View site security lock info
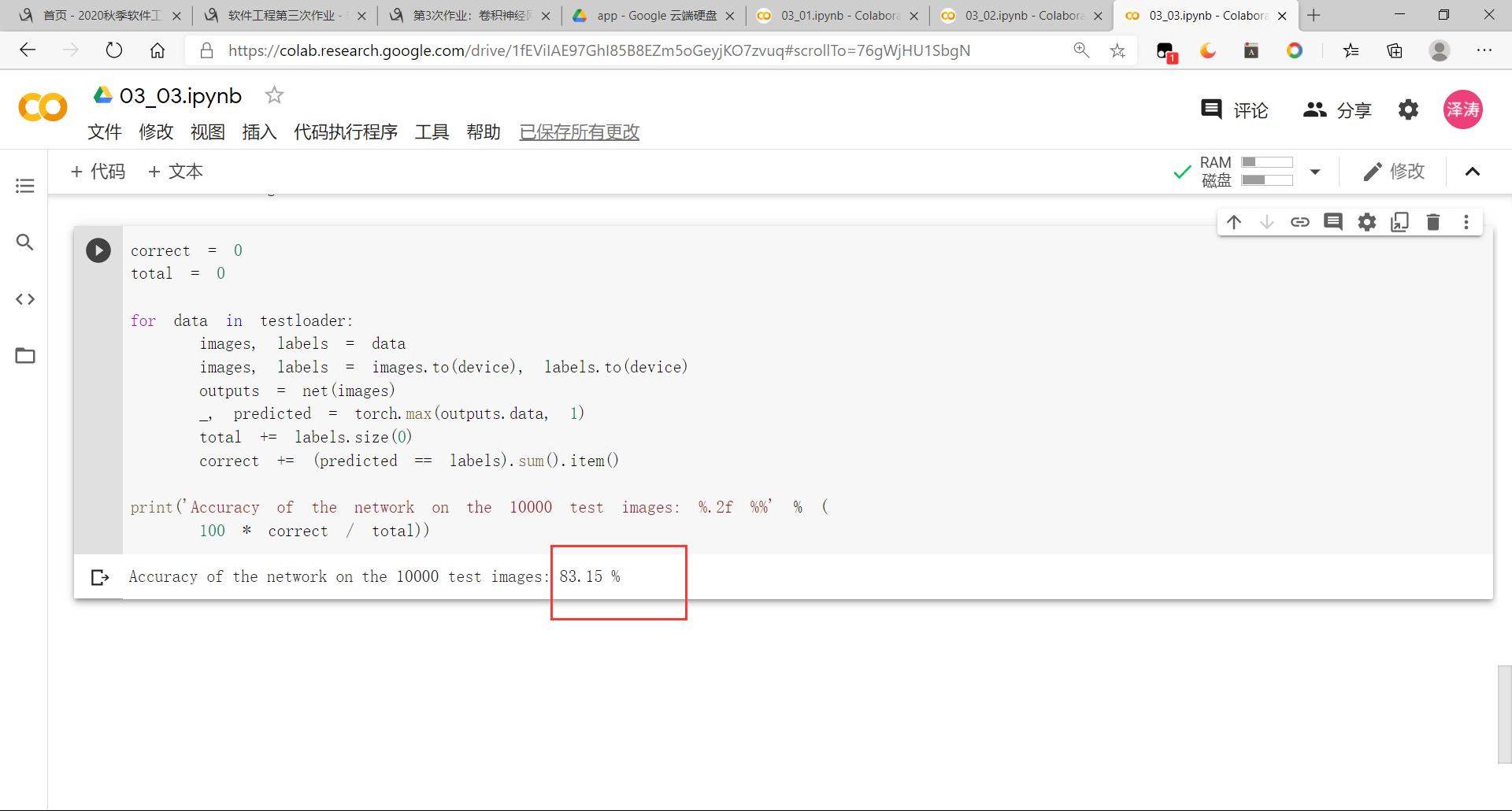The height and width of the screenshot is (811, 1512). (x=206, y=50)
